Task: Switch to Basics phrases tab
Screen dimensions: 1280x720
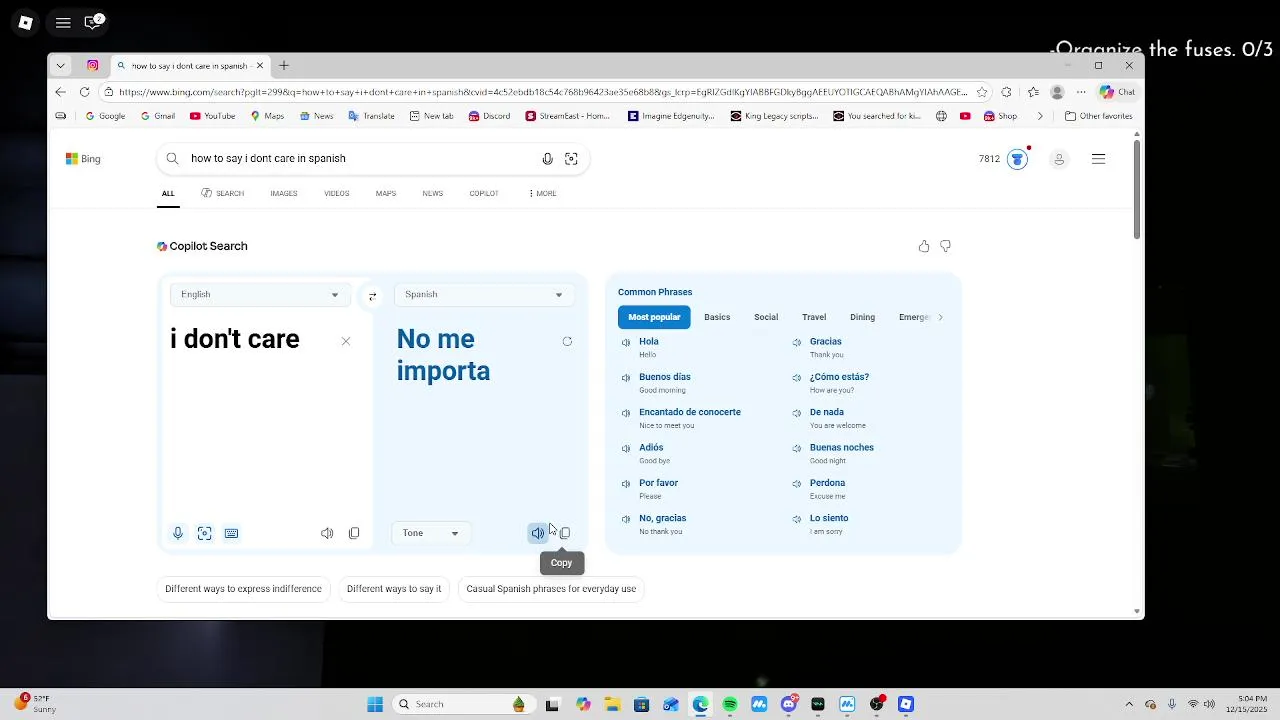Action: (717, 317)
